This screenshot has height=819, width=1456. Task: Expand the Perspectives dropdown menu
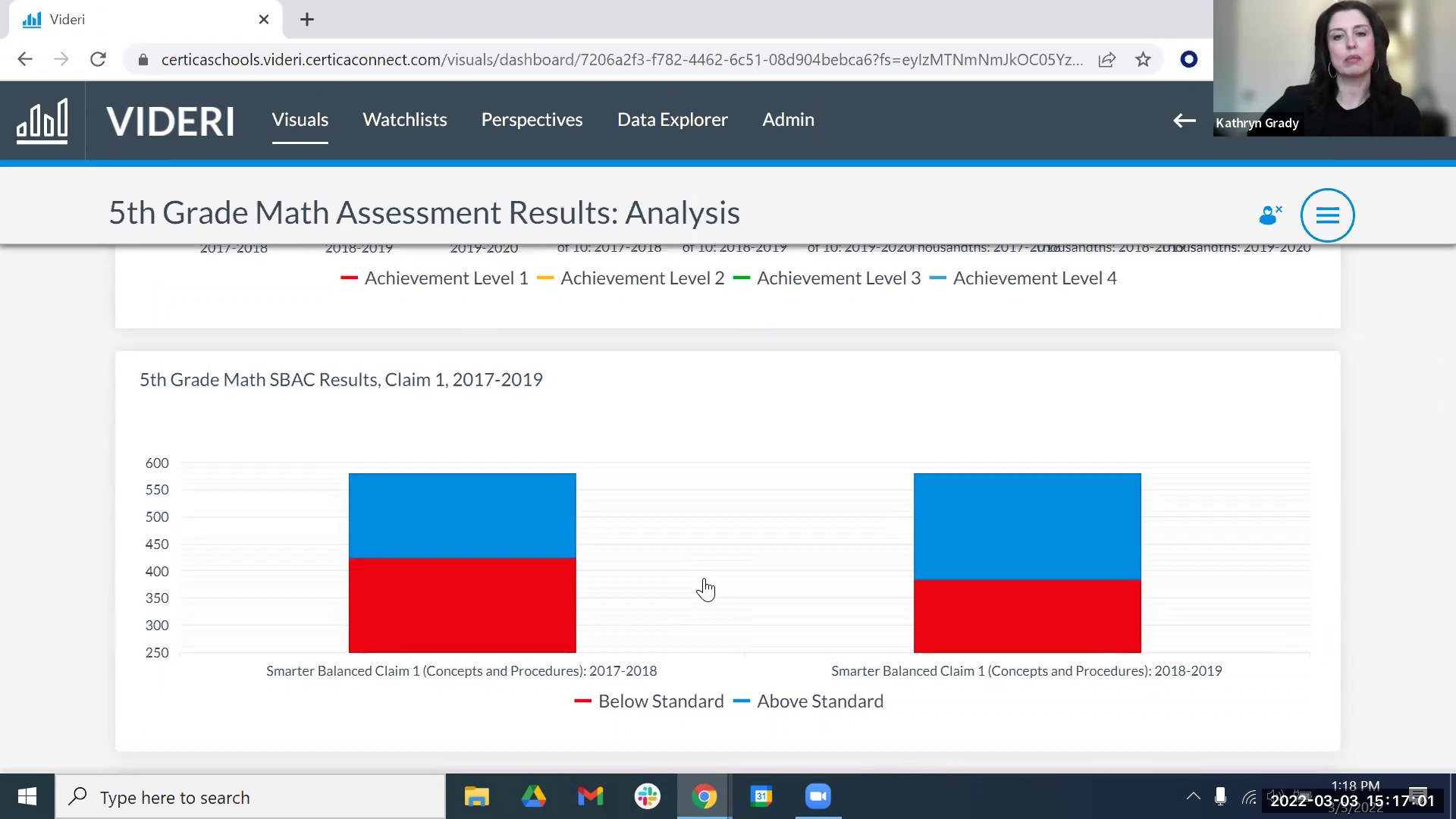(532, 119)
